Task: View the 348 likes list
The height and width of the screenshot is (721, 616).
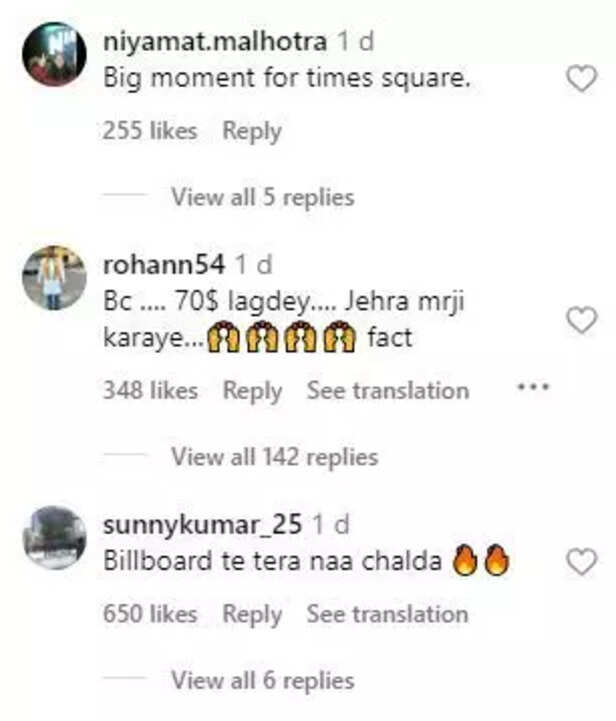Action: point(150,390)
